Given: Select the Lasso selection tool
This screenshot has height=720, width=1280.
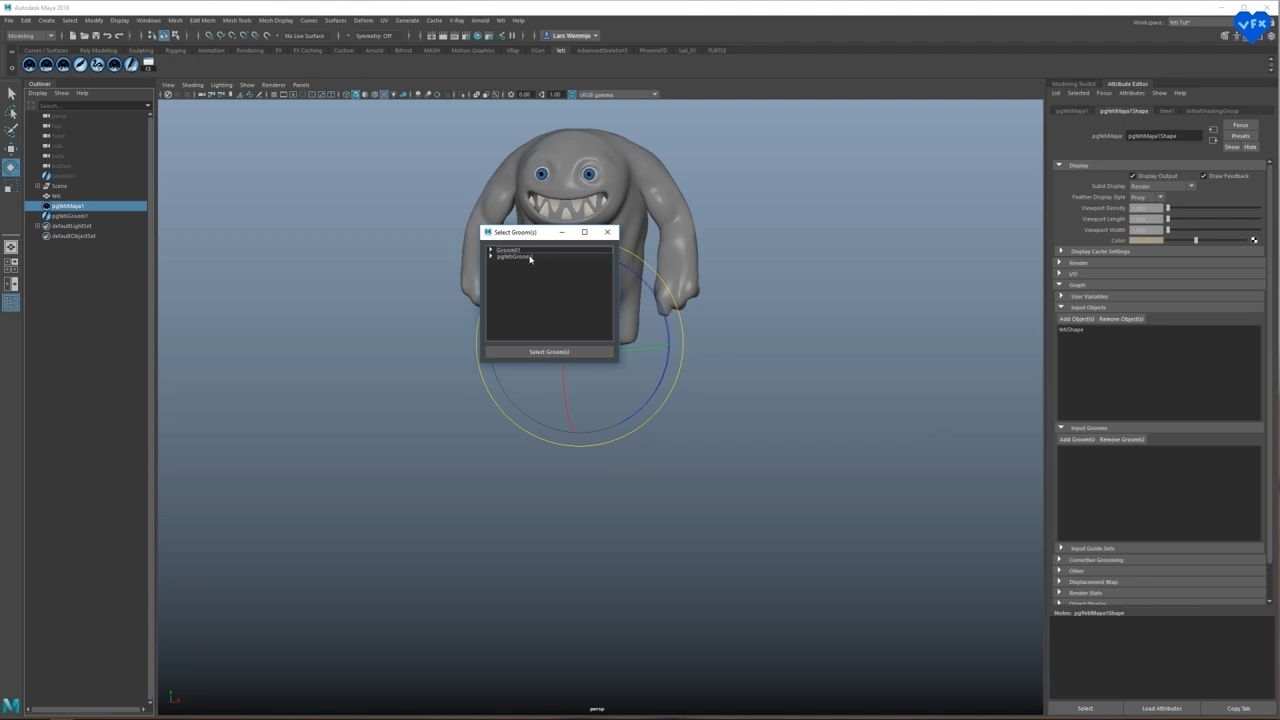Looking at the screenshot, I should [11, 112].
